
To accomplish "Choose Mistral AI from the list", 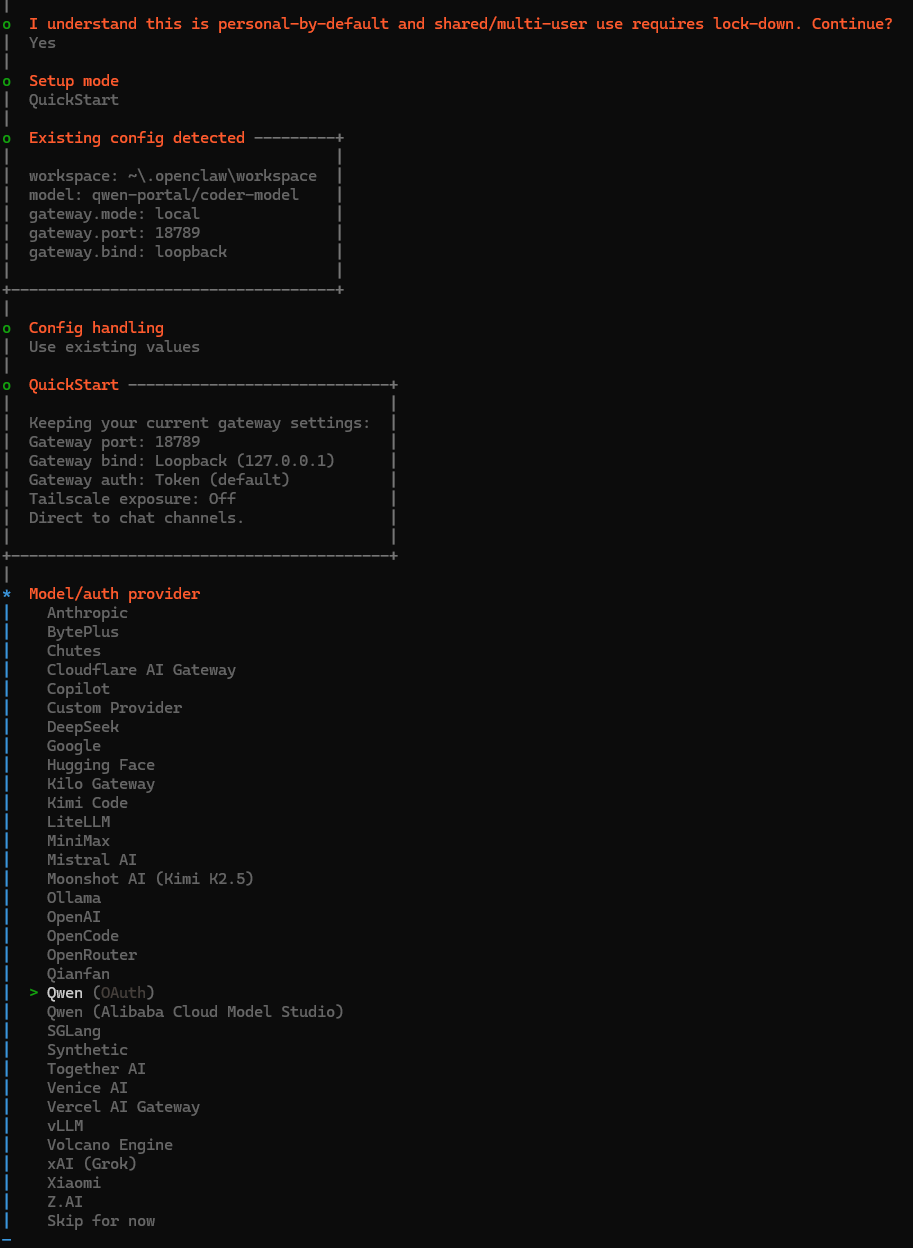I will tap(91, 860).
